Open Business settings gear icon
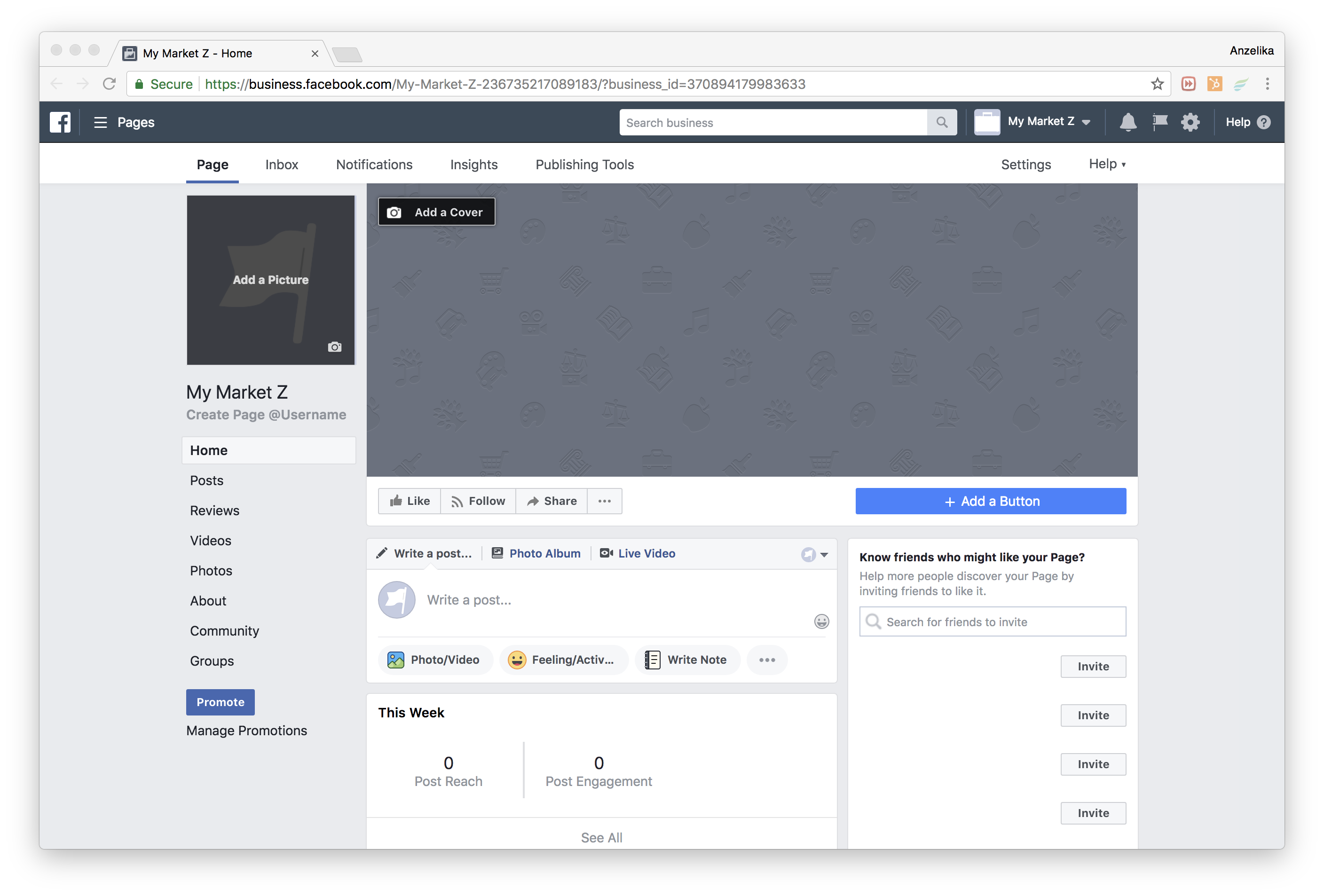The width and height of the screenshot is (1324, 896). pyautogui.click(x=1190, y=122)
